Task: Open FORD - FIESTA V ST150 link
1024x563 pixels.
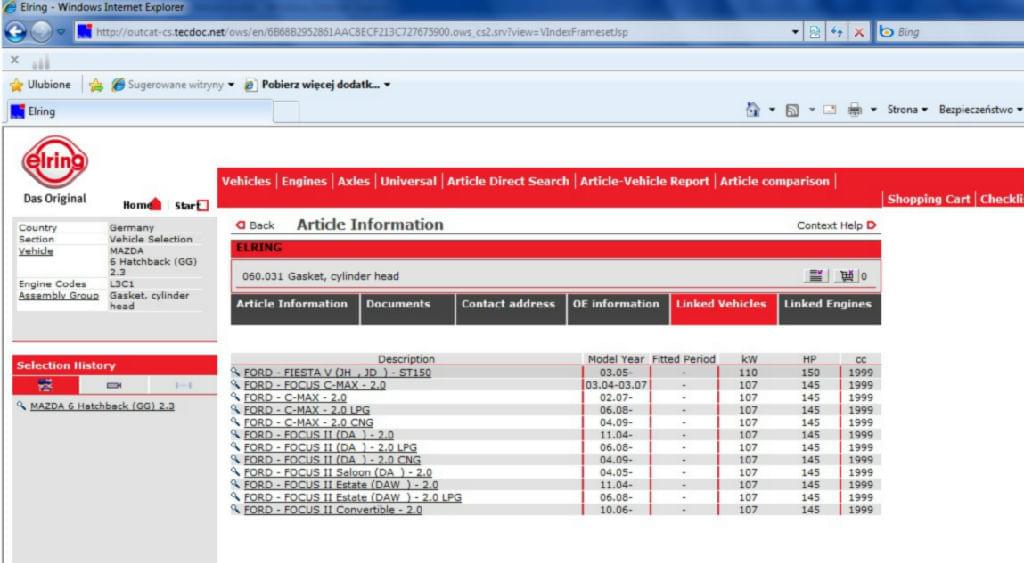Action: (x=337, y=372)
